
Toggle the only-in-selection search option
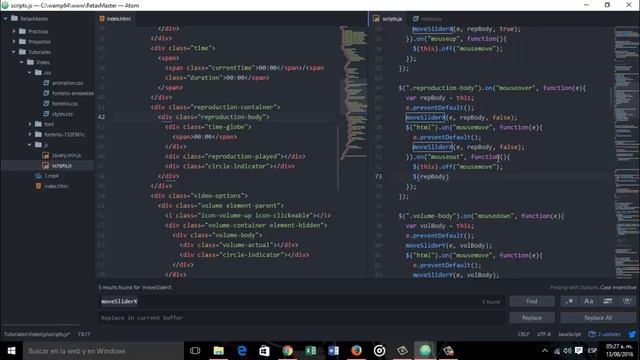click(x=608, y=301)
